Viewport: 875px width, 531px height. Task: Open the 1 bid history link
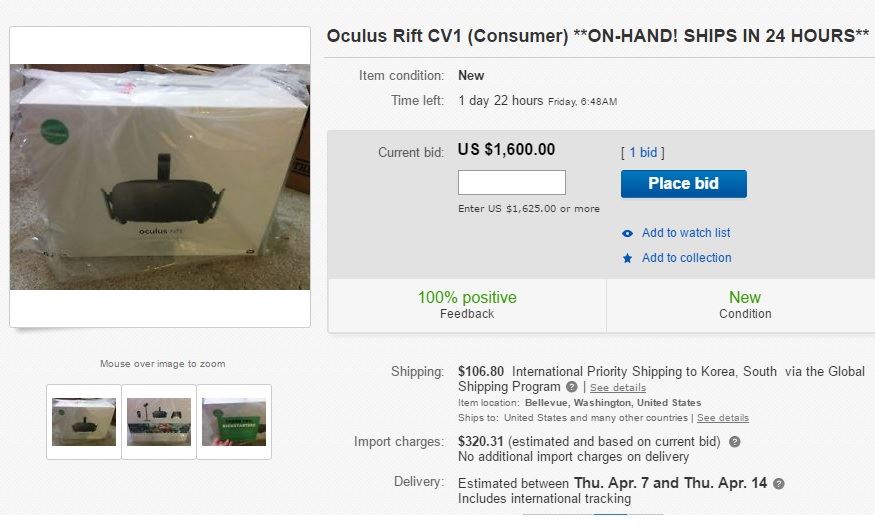coord(642,153)
